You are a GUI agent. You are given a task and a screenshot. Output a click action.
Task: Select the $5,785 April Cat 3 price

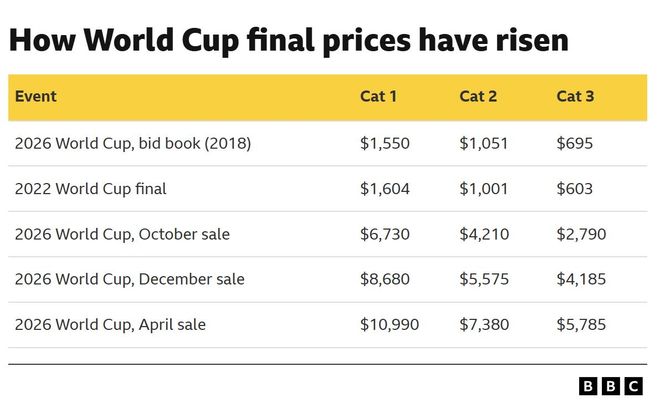click(581, 324)
